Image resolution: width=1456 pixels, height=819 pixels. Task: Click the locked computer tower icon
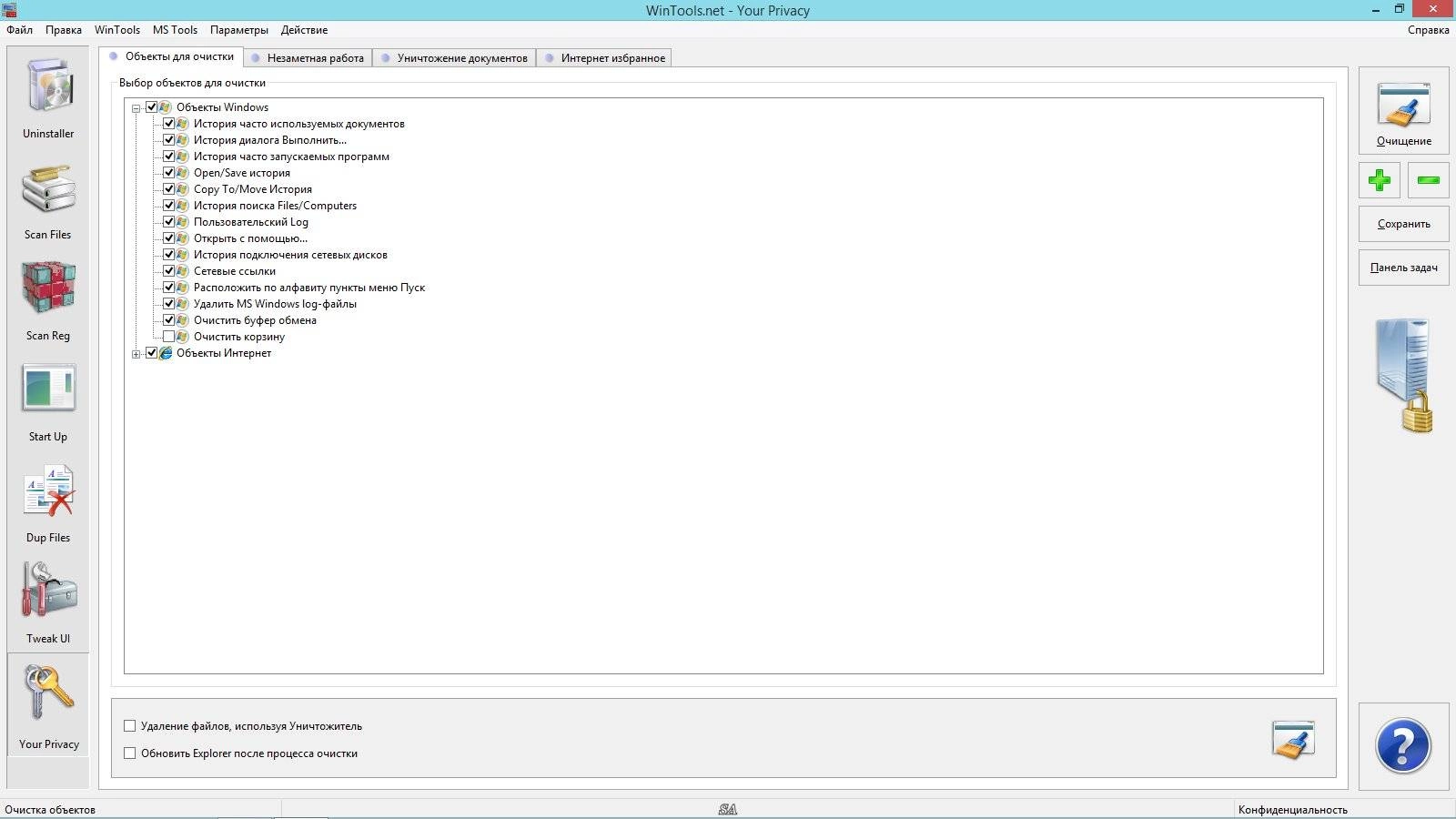(x=1404, y=375)
